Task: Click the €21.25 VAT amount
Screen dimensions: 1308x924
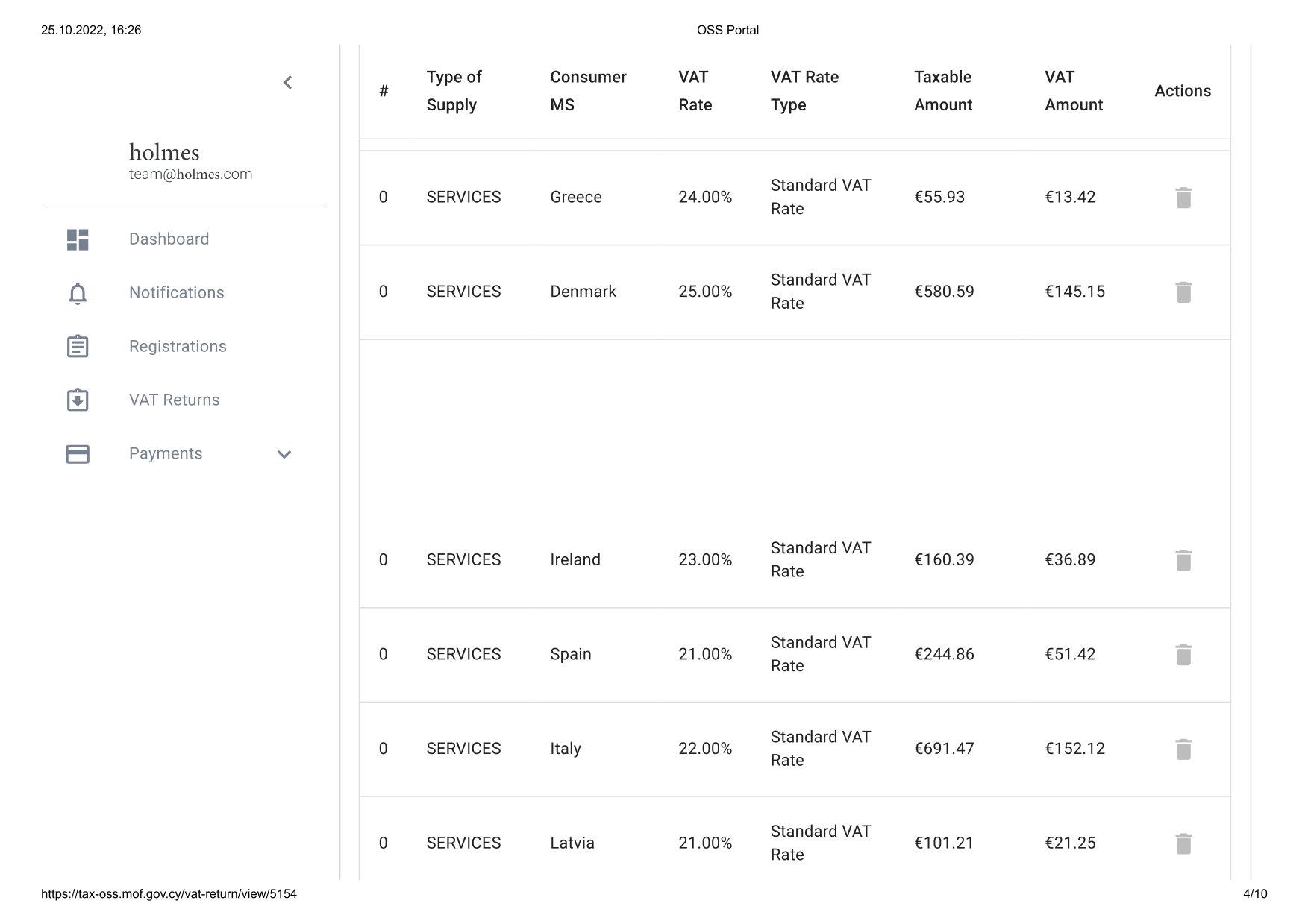Action: tap(1070, 843)
